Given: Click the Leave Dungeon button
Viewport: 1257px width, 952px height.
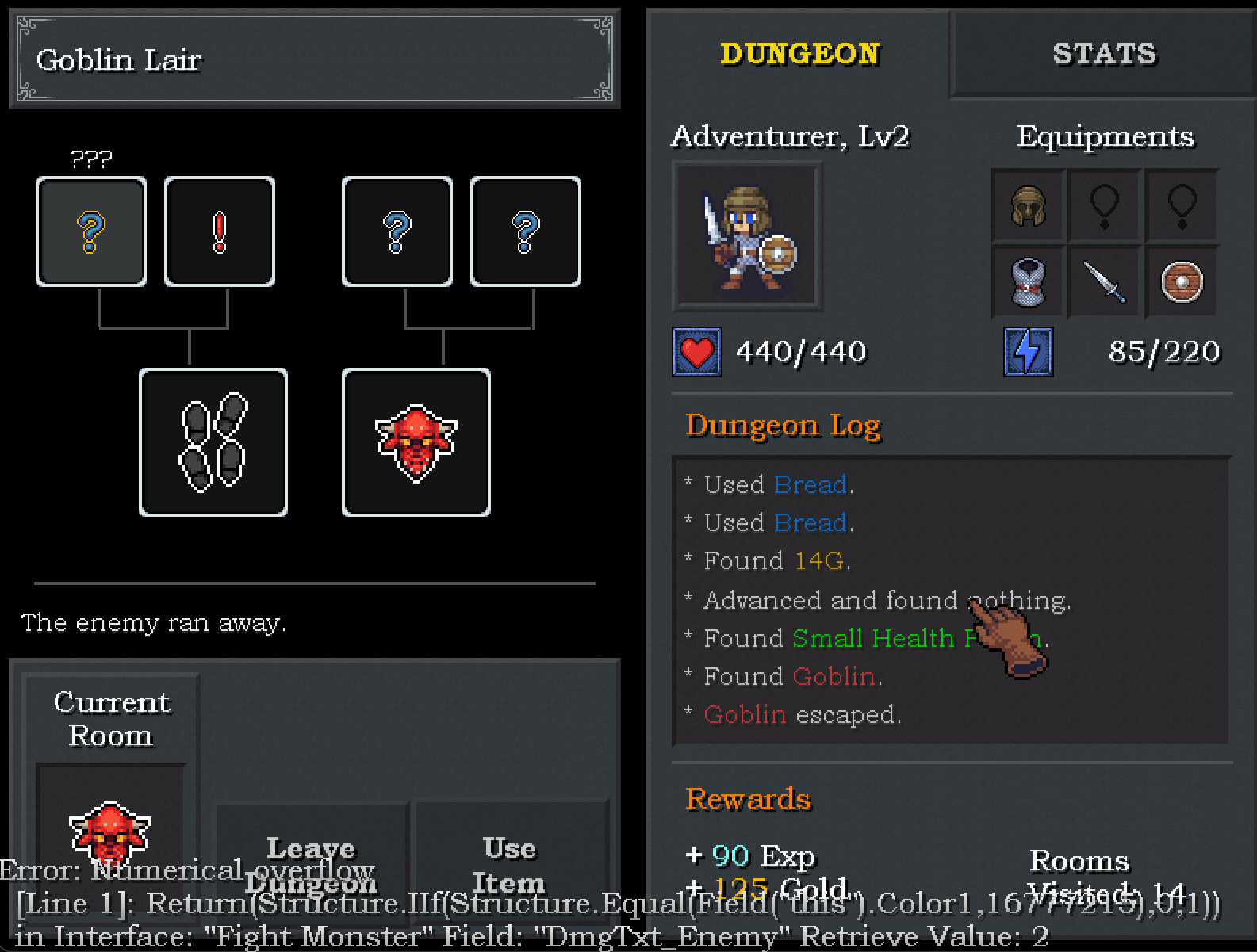Looking at the screenshot, I should click(x=311, y=865).
